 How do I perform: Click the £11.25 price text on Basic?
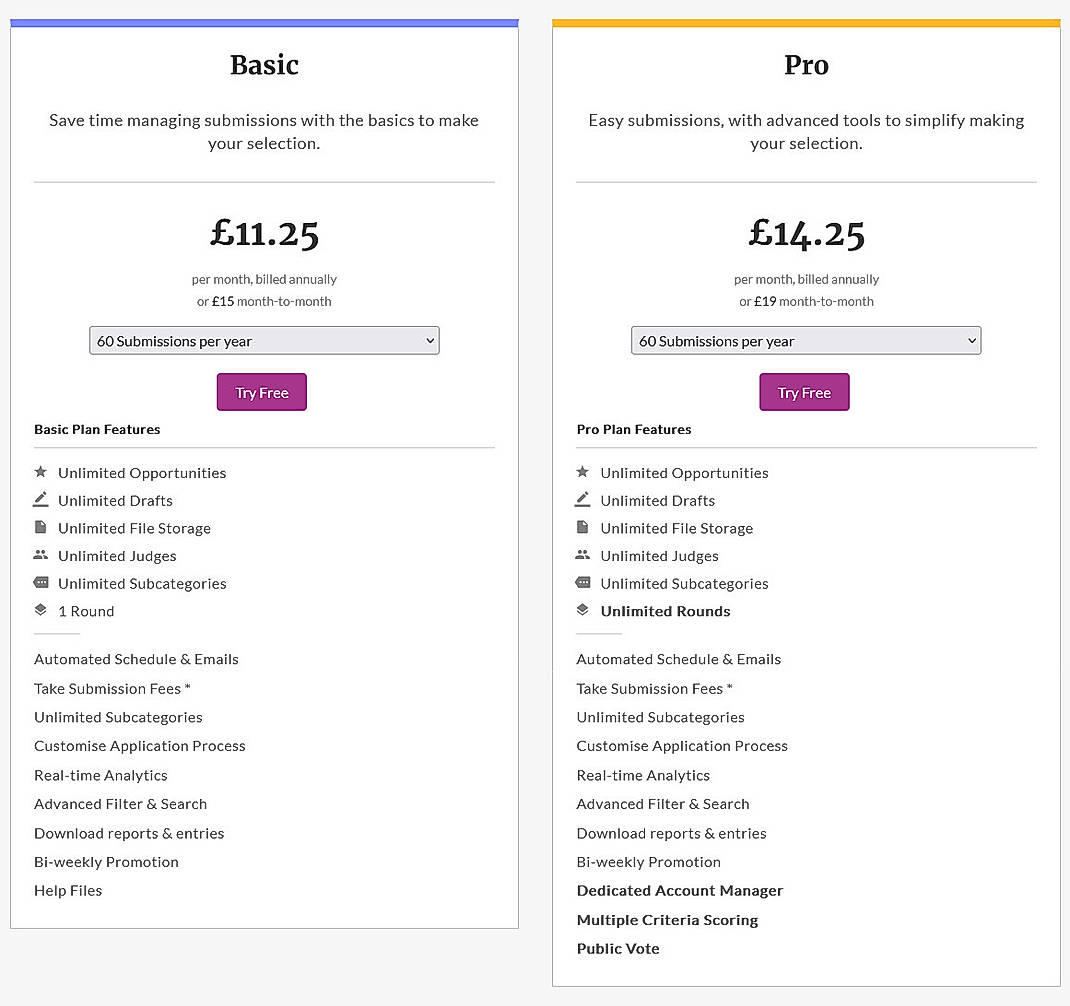tap(263, 233)
